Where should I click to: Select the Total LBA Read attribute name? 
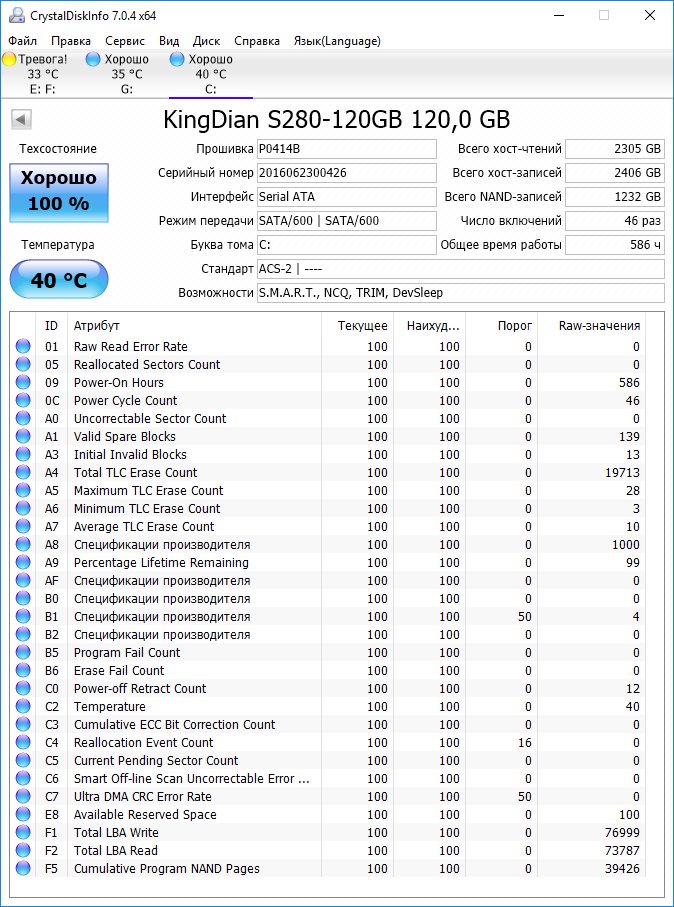(116, 850)
